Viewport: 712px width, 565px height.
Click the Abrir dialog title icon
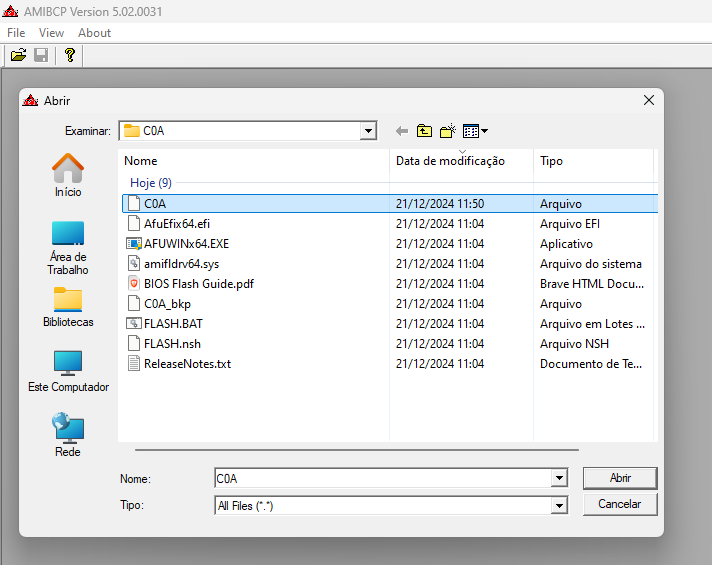click(30, 100)
